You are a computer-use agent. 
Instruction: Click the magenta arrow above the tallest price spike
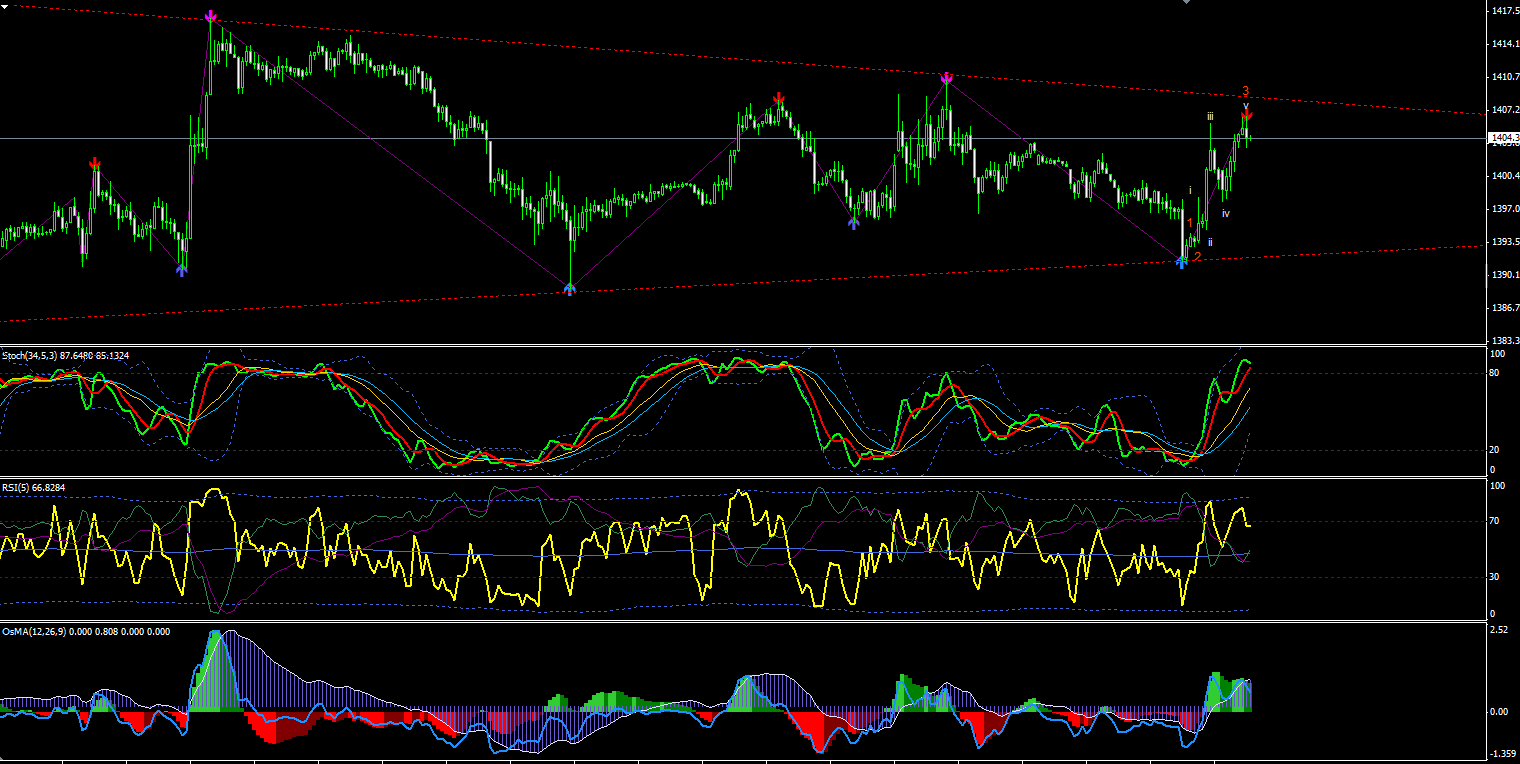pos(210,17)
